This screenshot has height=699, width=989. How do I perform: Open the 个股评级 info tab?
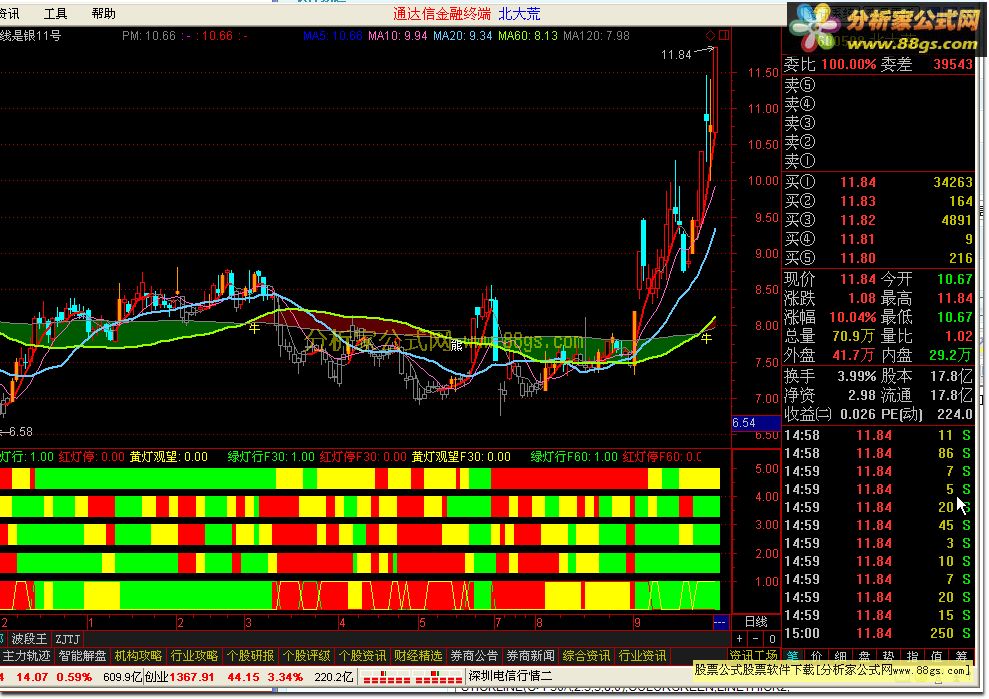coord(307,656)
